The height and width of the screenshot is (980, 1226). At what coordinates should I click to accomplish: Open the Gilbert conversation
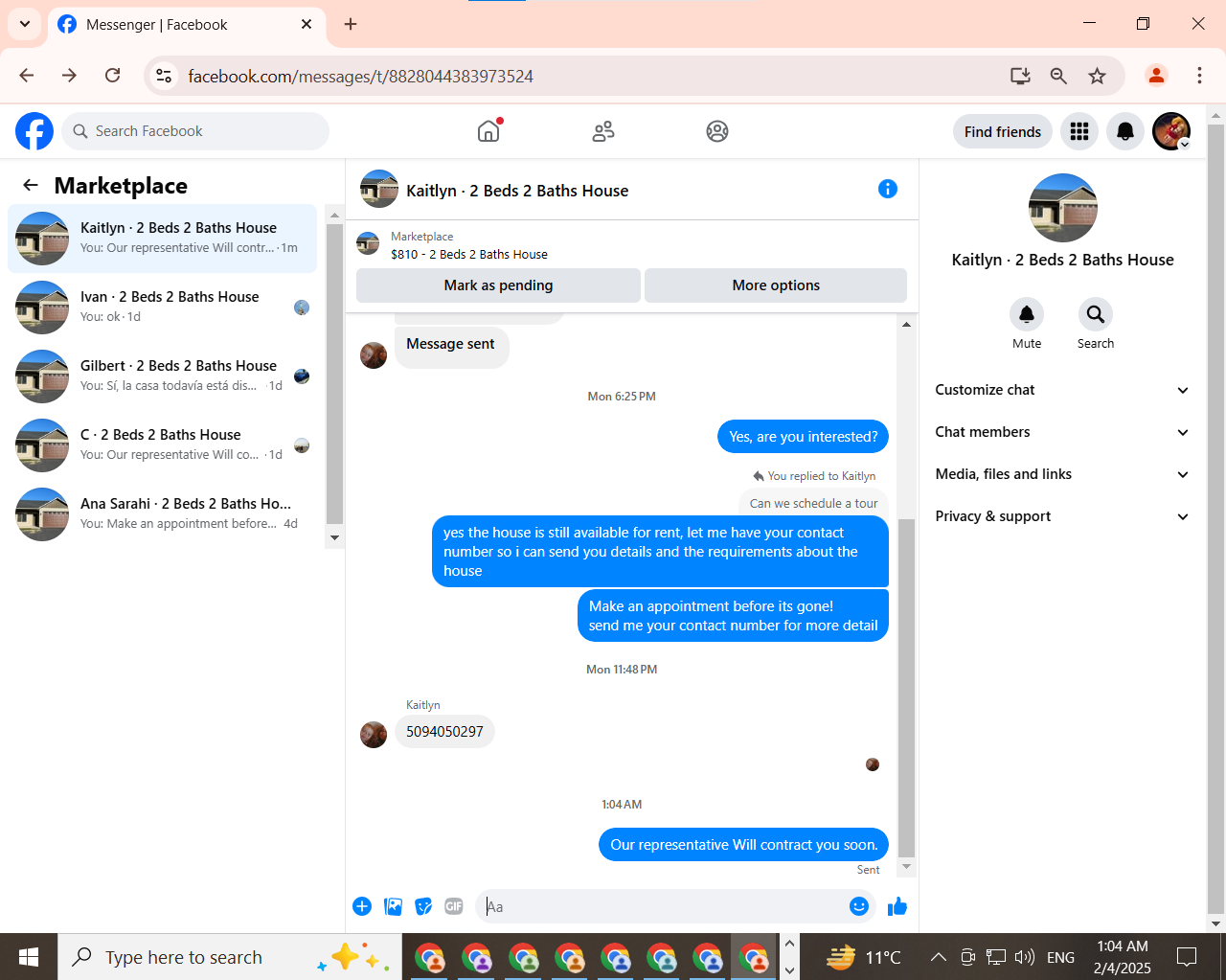click(163, 376)
